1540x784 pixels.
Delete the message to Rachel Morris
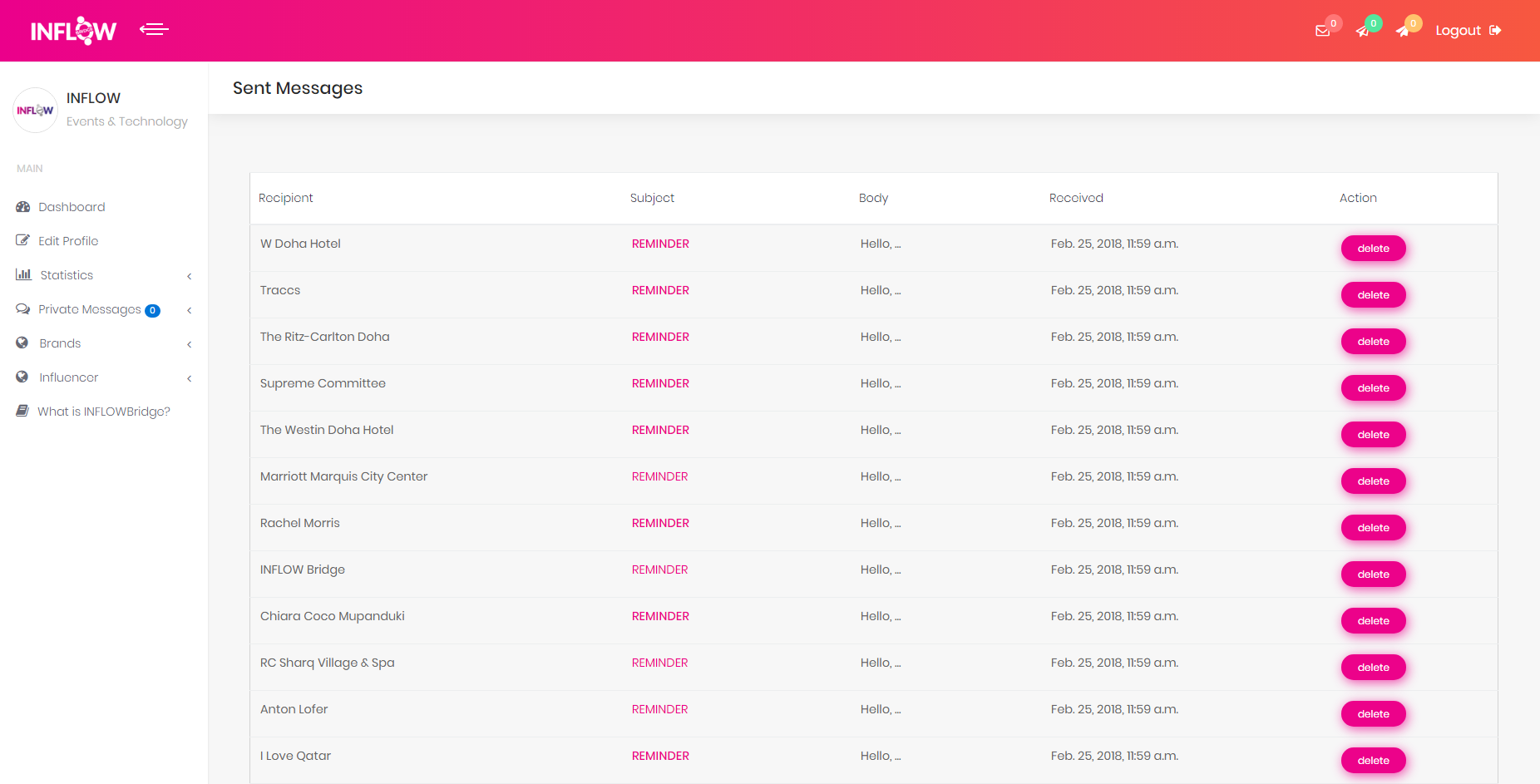(1373, 528)
